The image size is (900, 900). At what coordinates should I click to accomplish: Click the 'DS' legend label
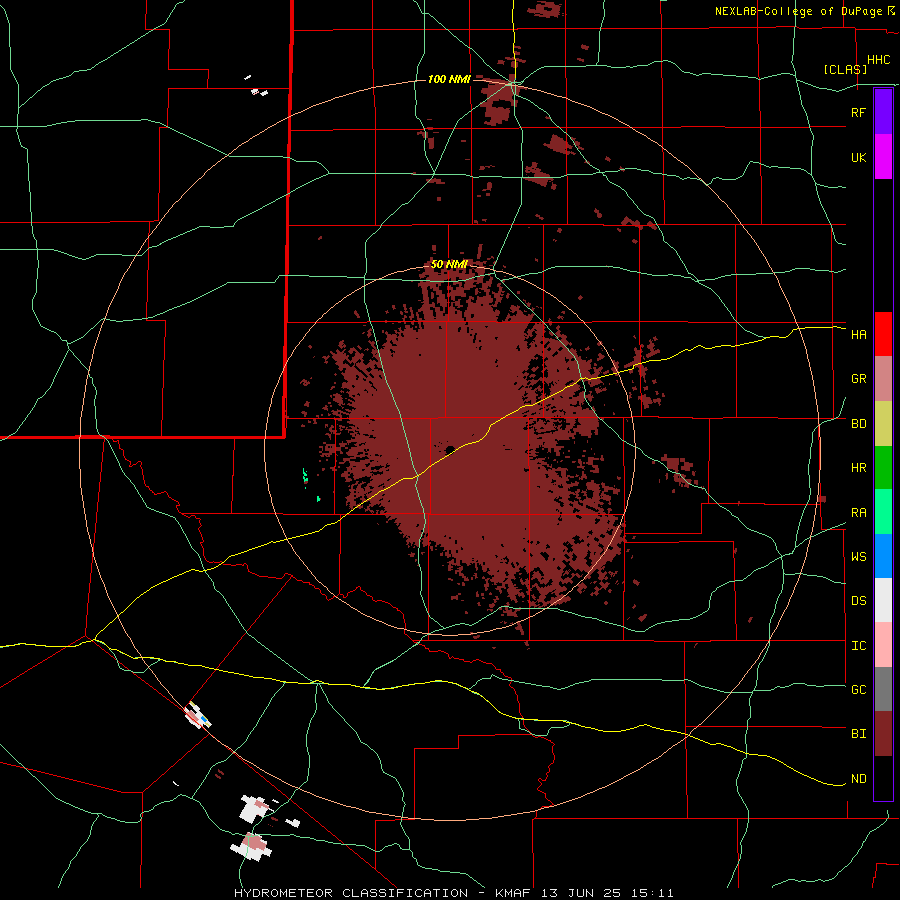[x=858, y=601]
